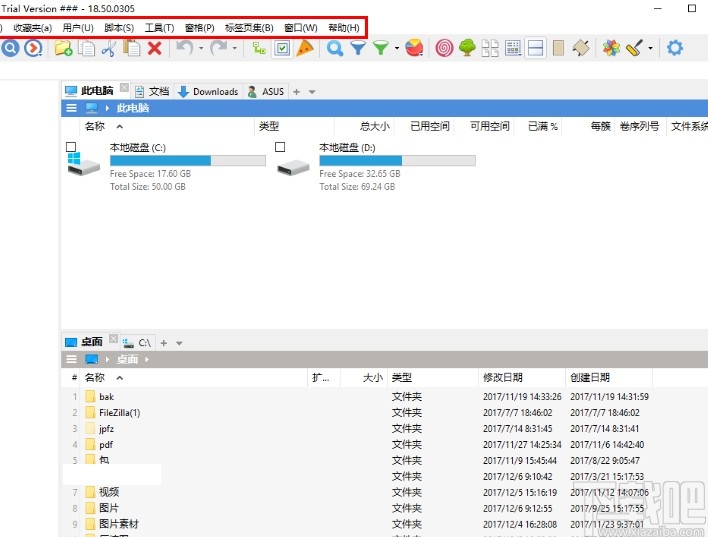Click the pink spiral icon
This screenshot has height=537, width=708.
coord(444,48)
